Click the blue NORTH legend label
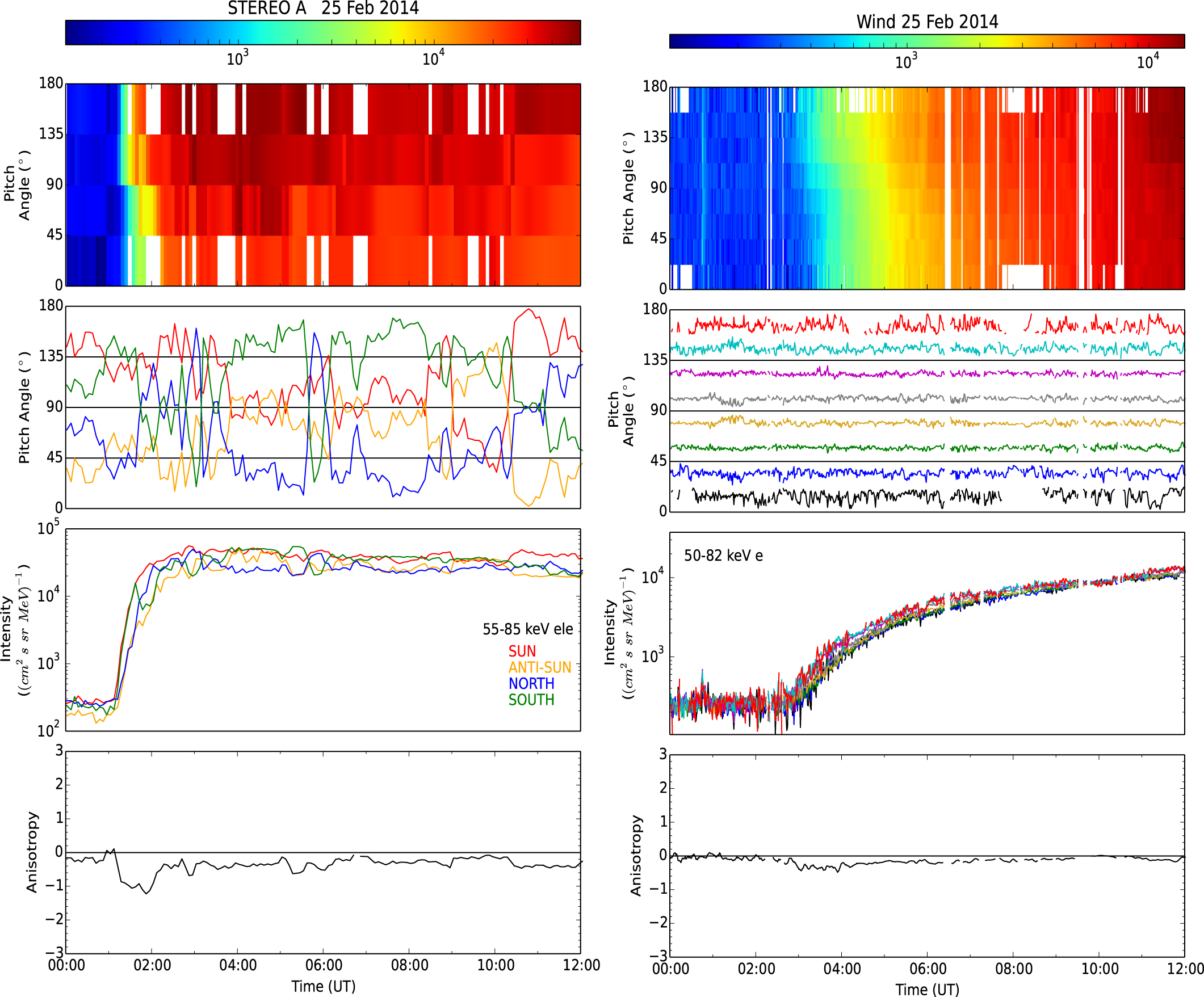 tap(531, 684)
